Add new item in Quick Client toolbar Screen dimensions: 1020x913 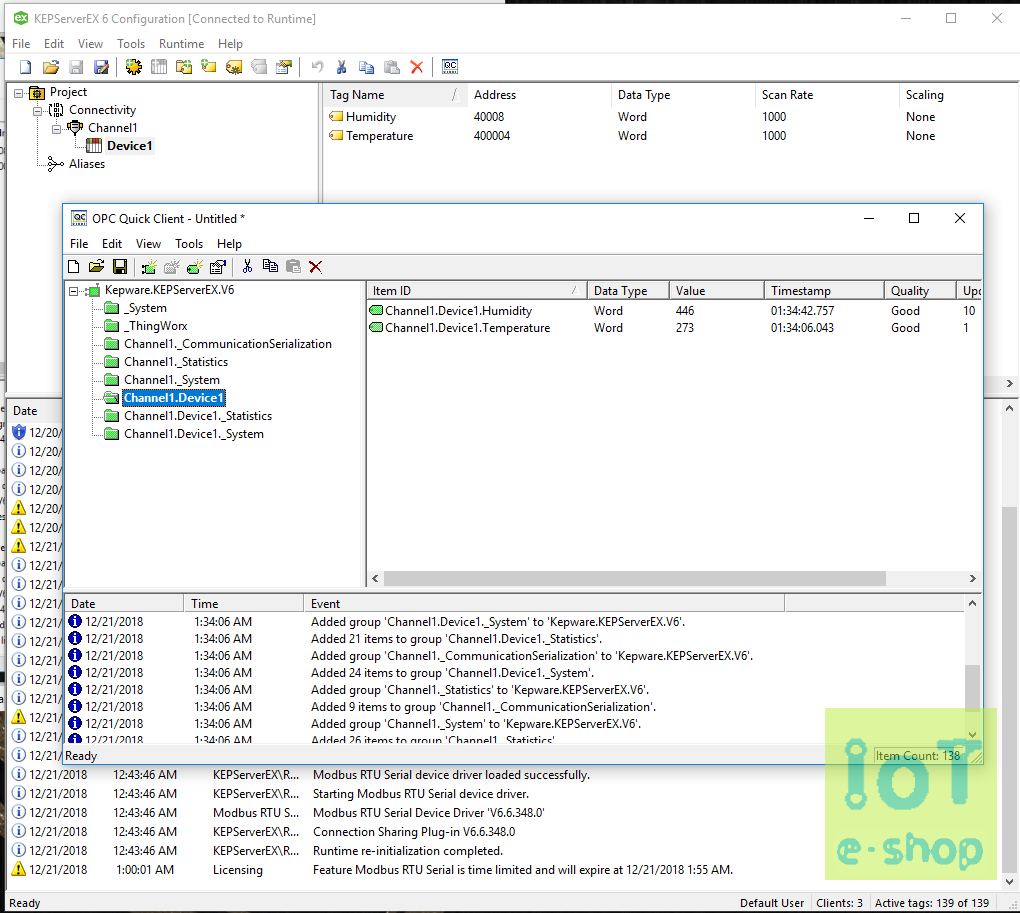195,267
